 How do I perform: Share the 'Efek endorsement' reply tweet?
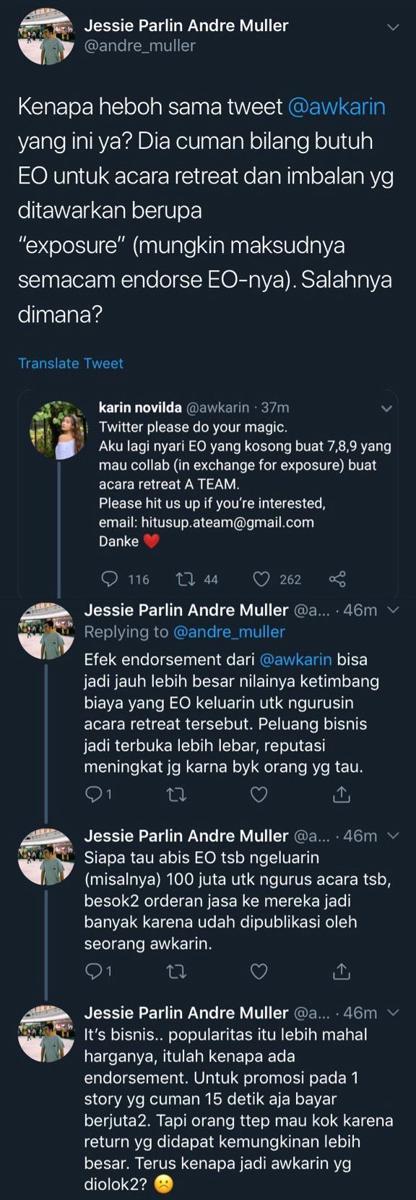pos(340,796)
